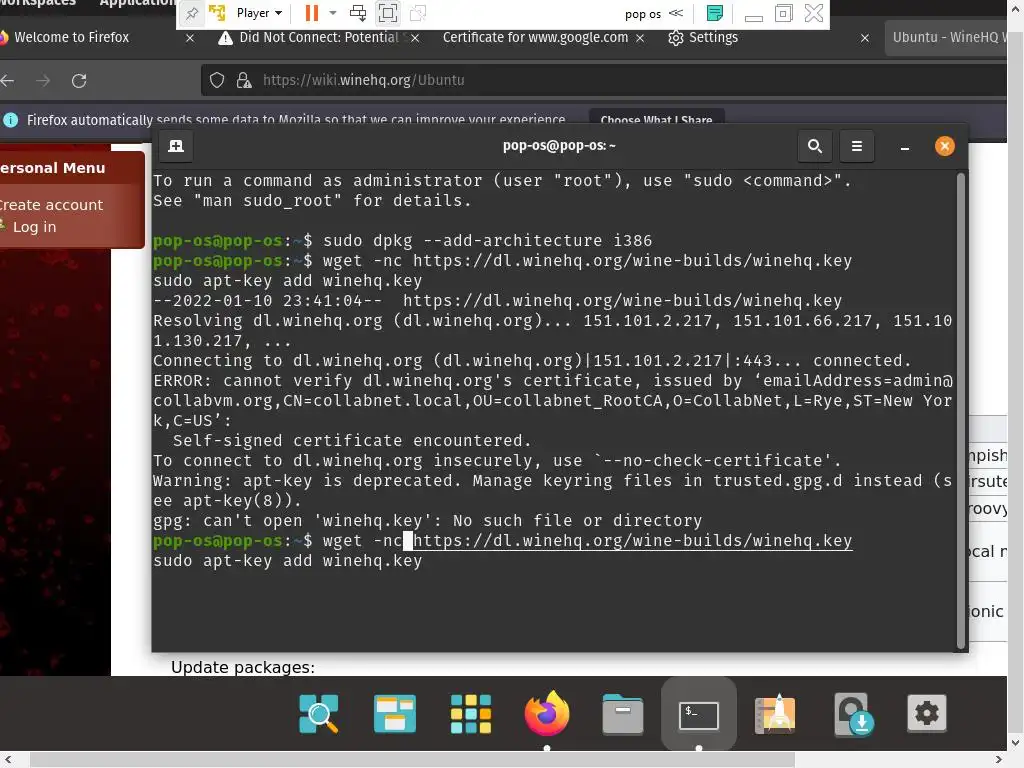This screenshot has width=1024, height=768.
Task: Open the tracking protection shield icon
Action: pyautogui.click(x=217, y=80)
